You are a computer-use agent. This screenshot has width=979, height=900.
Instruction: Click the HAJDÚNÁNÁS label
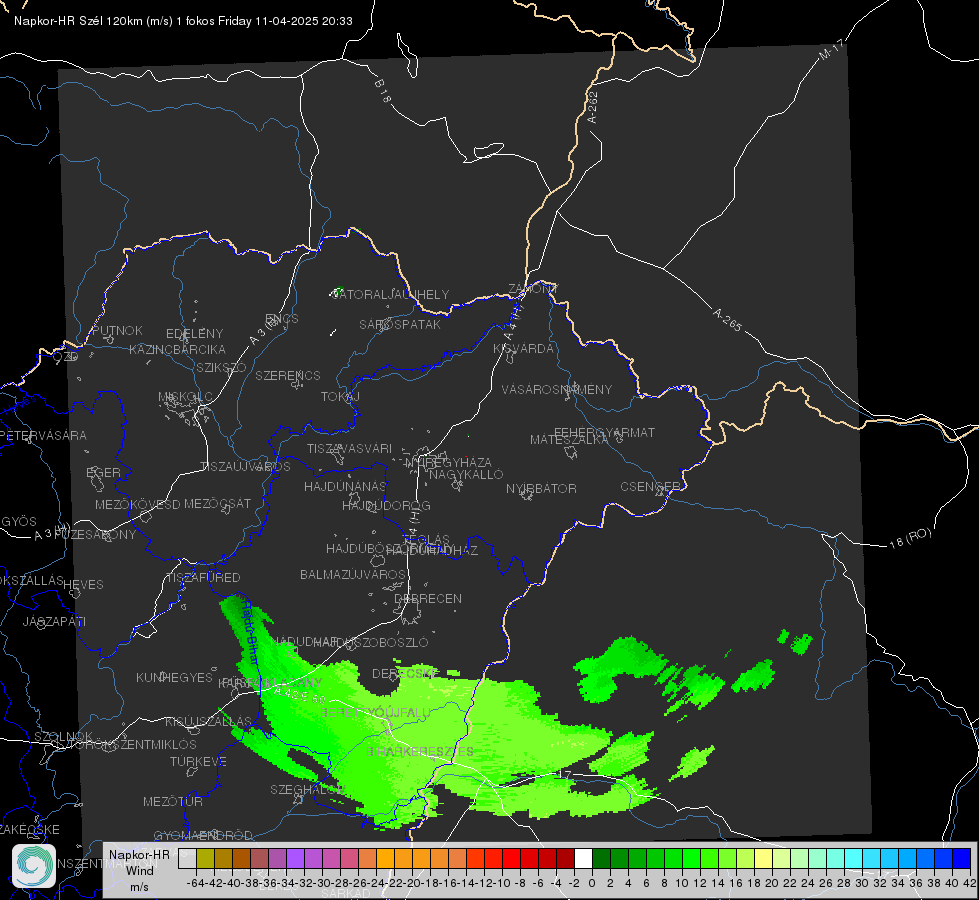pyautogui.click(x=345, y=486)
